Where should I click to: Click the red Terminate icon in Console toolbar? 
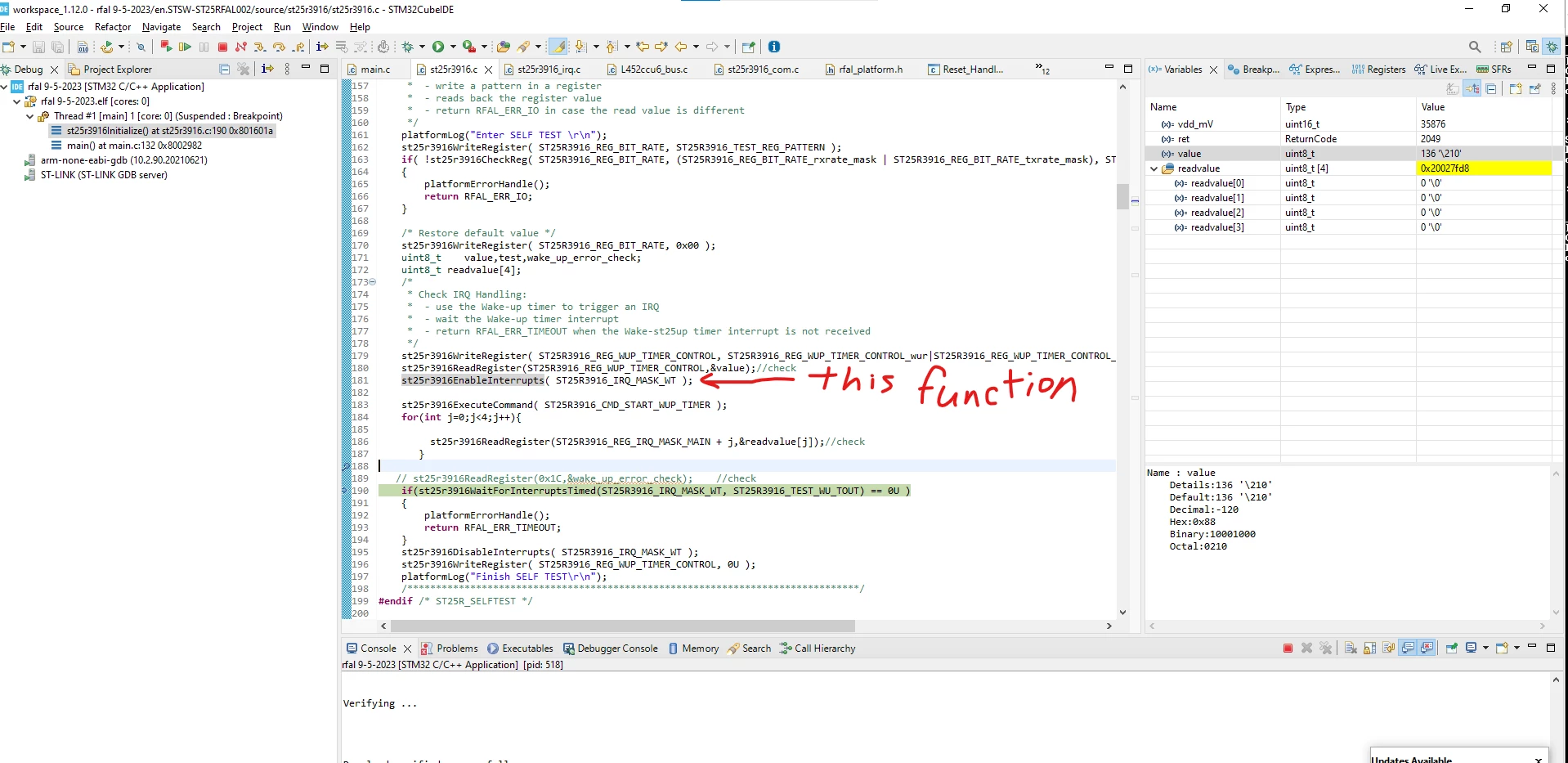[1288, 649]
